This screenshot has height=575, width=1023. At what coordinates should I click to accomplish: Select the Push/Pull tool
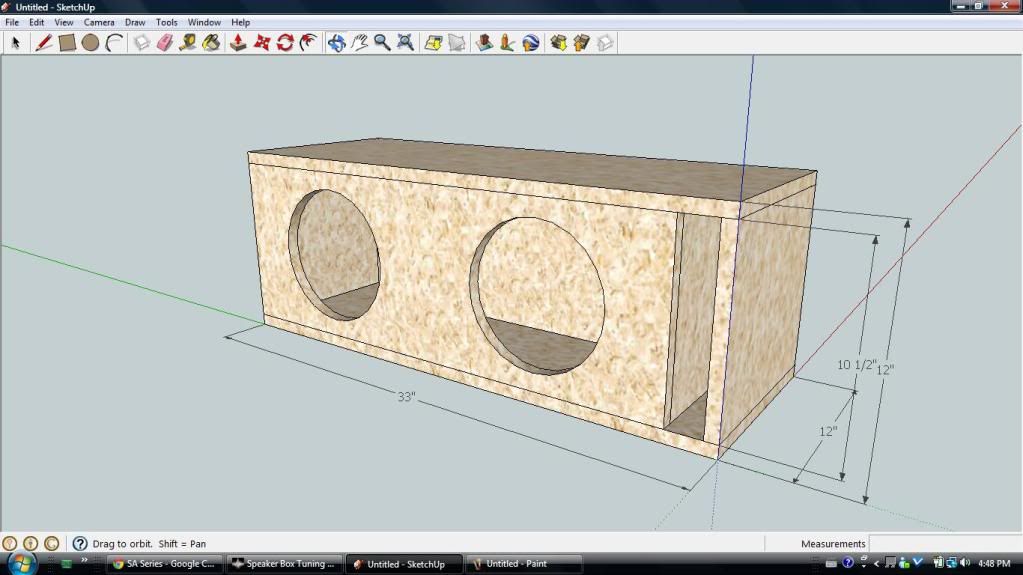coord(238,43)
